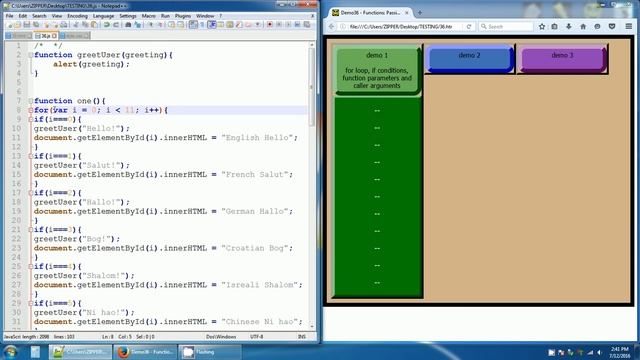Open the Language menu
640x360 pixels.
coord(103,16)
